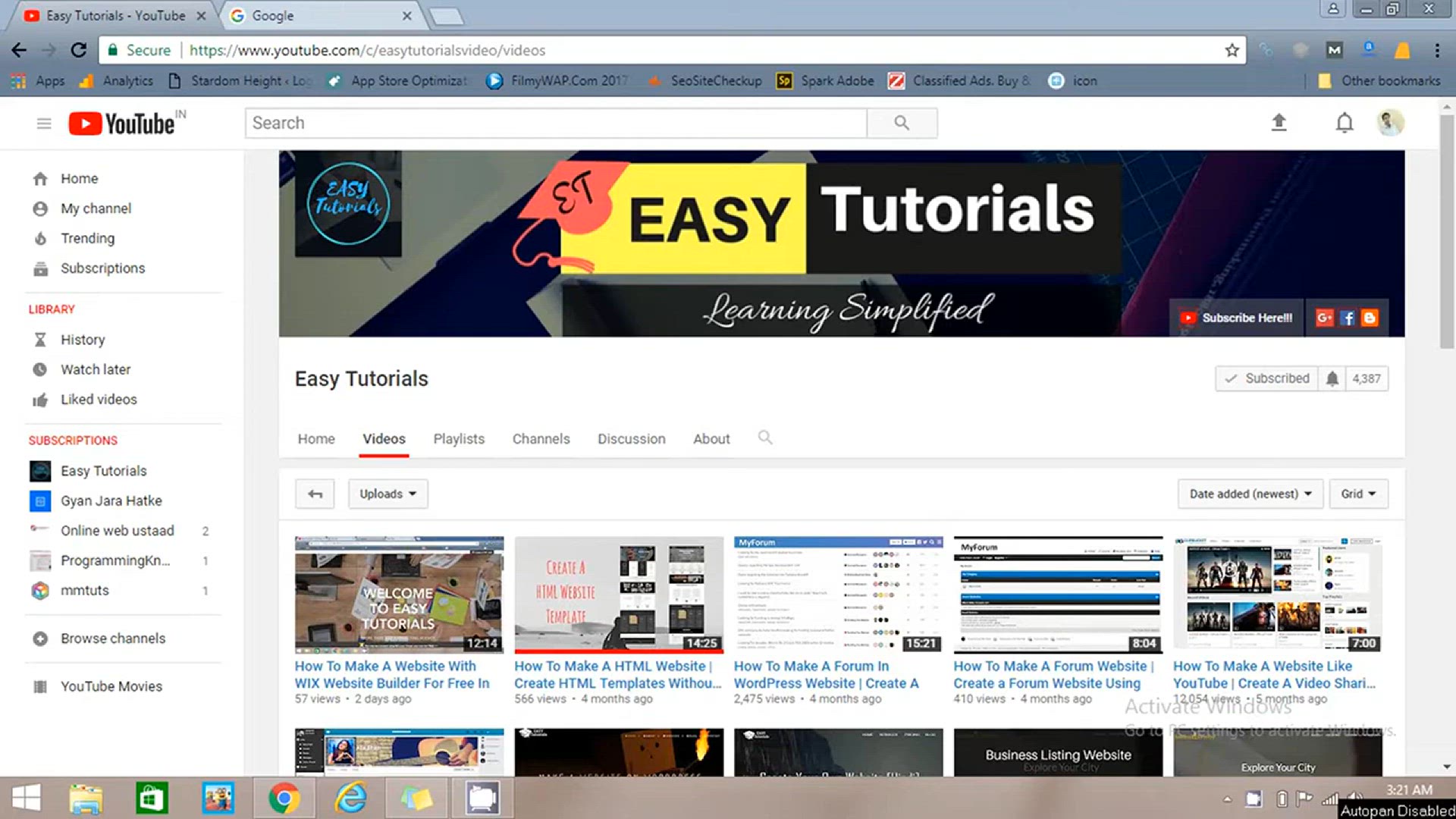Viewport: 1456px width, 819px height.
Task: Go back with browser back arrow
Action: point(19,50)
